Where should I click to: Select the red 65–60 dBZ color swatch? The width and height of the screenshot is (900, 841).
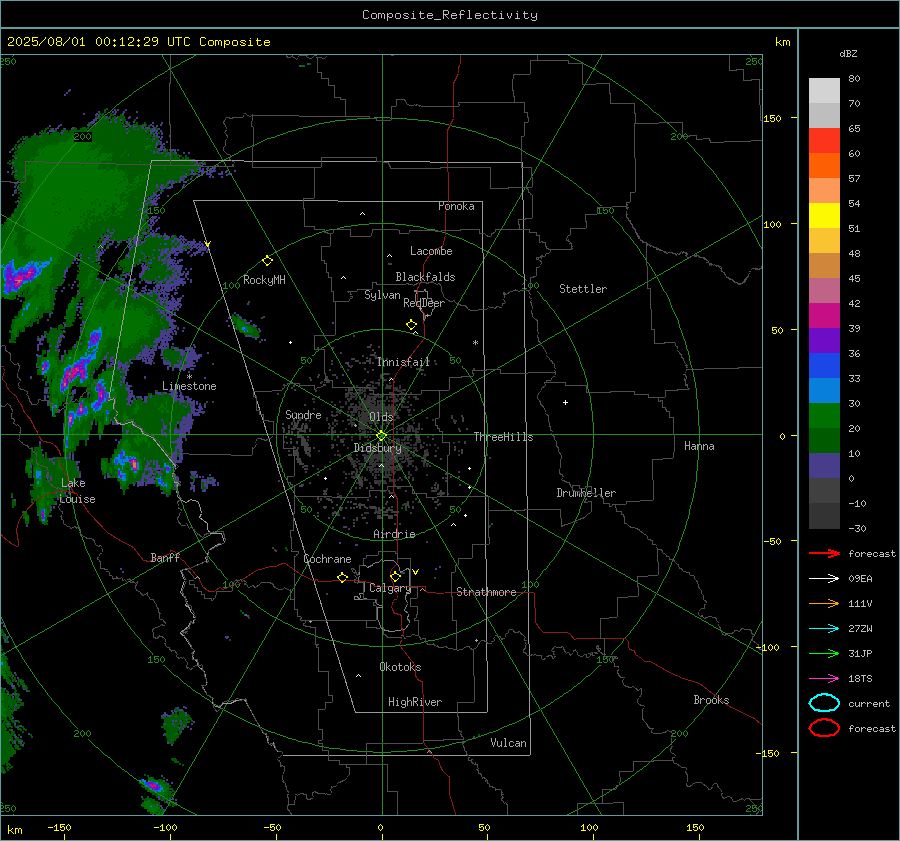[824, 140]
